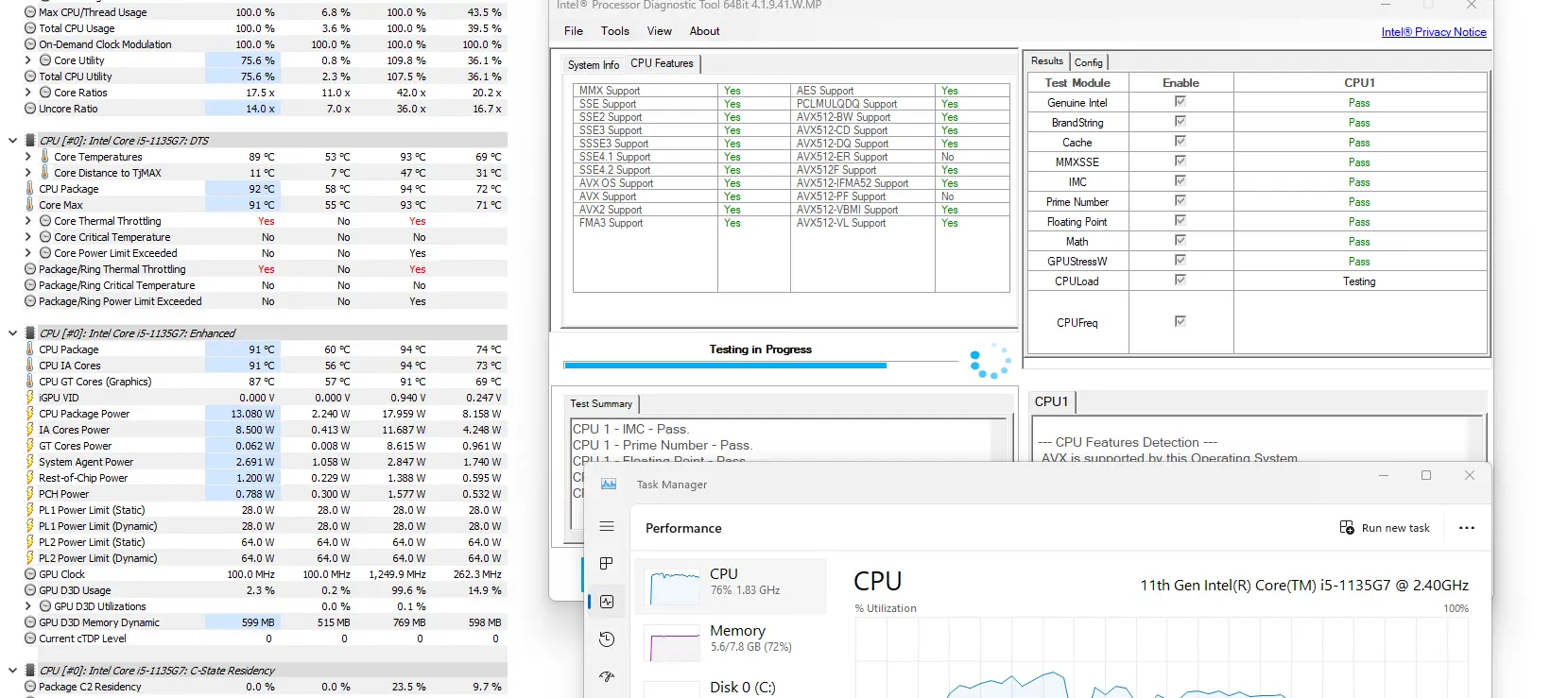
Task: Expand the Core Power Limit Exceeded row
Action: [28, 253]
